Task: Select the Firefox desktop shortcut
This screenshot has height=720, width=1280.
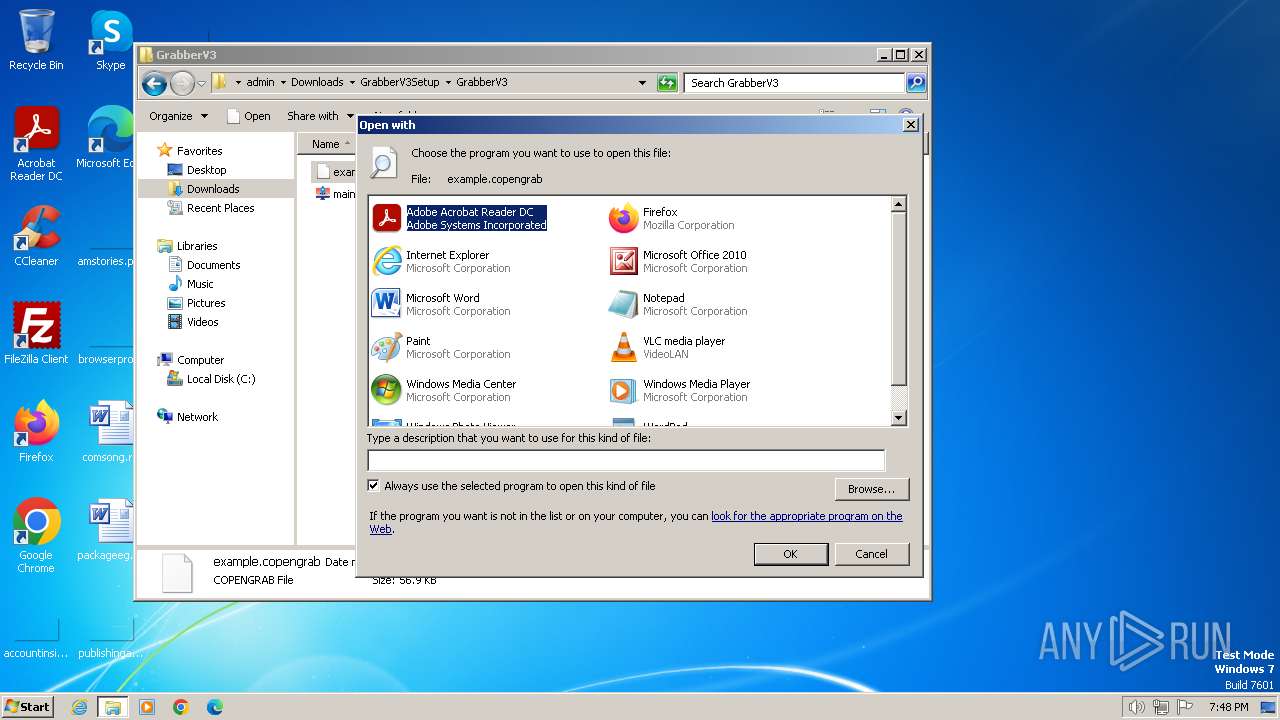Action: coord(36,432)
